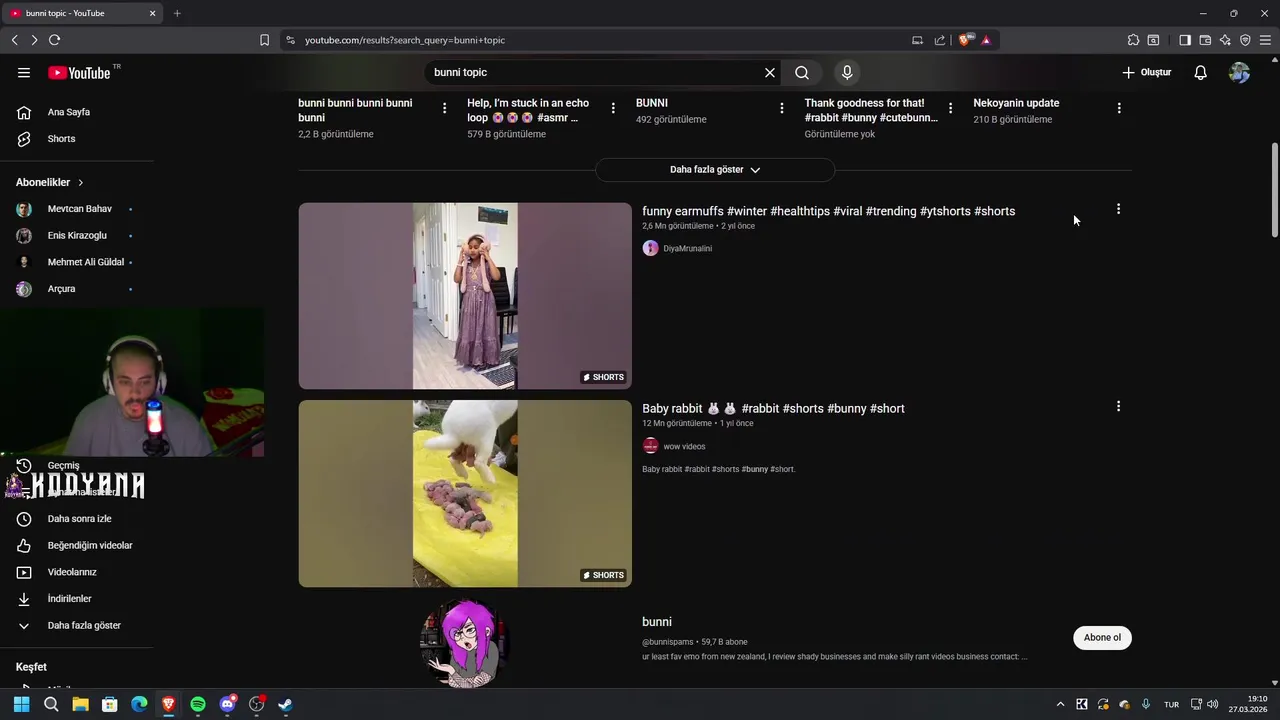Open the 'funny earmuffs #winter' video title
The image size is (1280, 720).
pyautogui.click(x=828, y=211)
